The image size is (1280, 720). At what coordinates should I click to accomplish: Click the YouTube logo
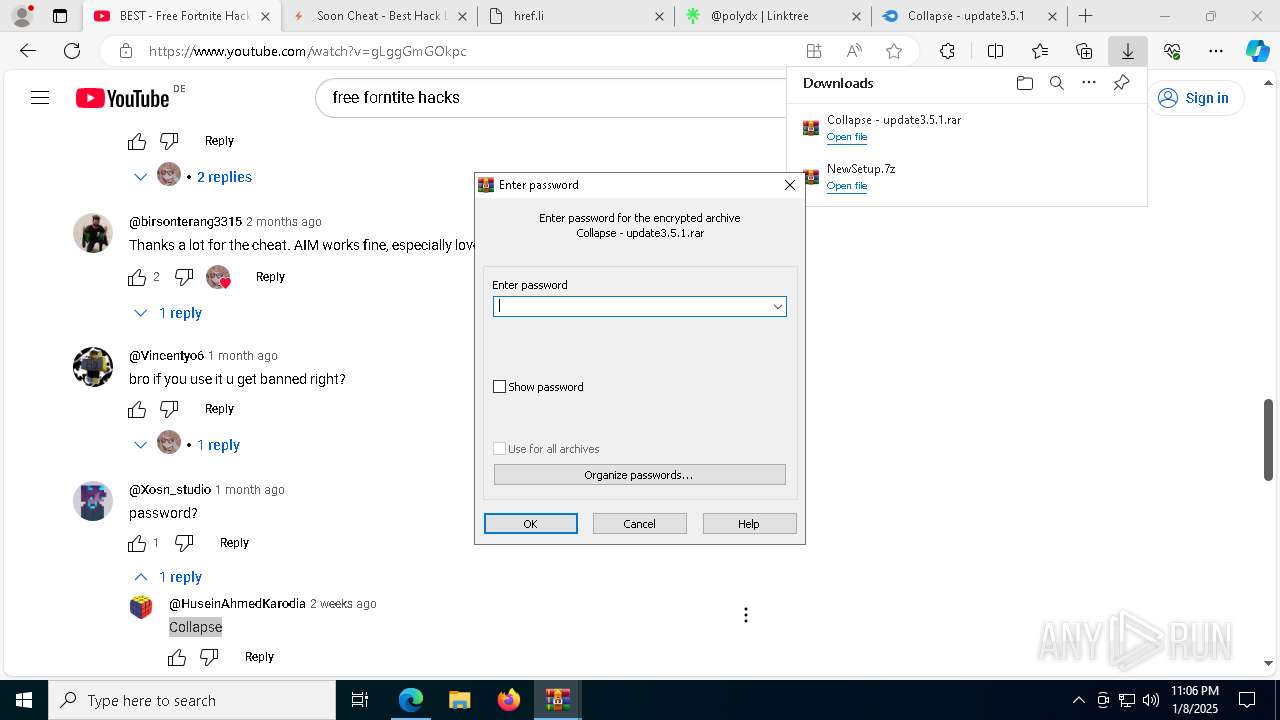tap(123, 98)
